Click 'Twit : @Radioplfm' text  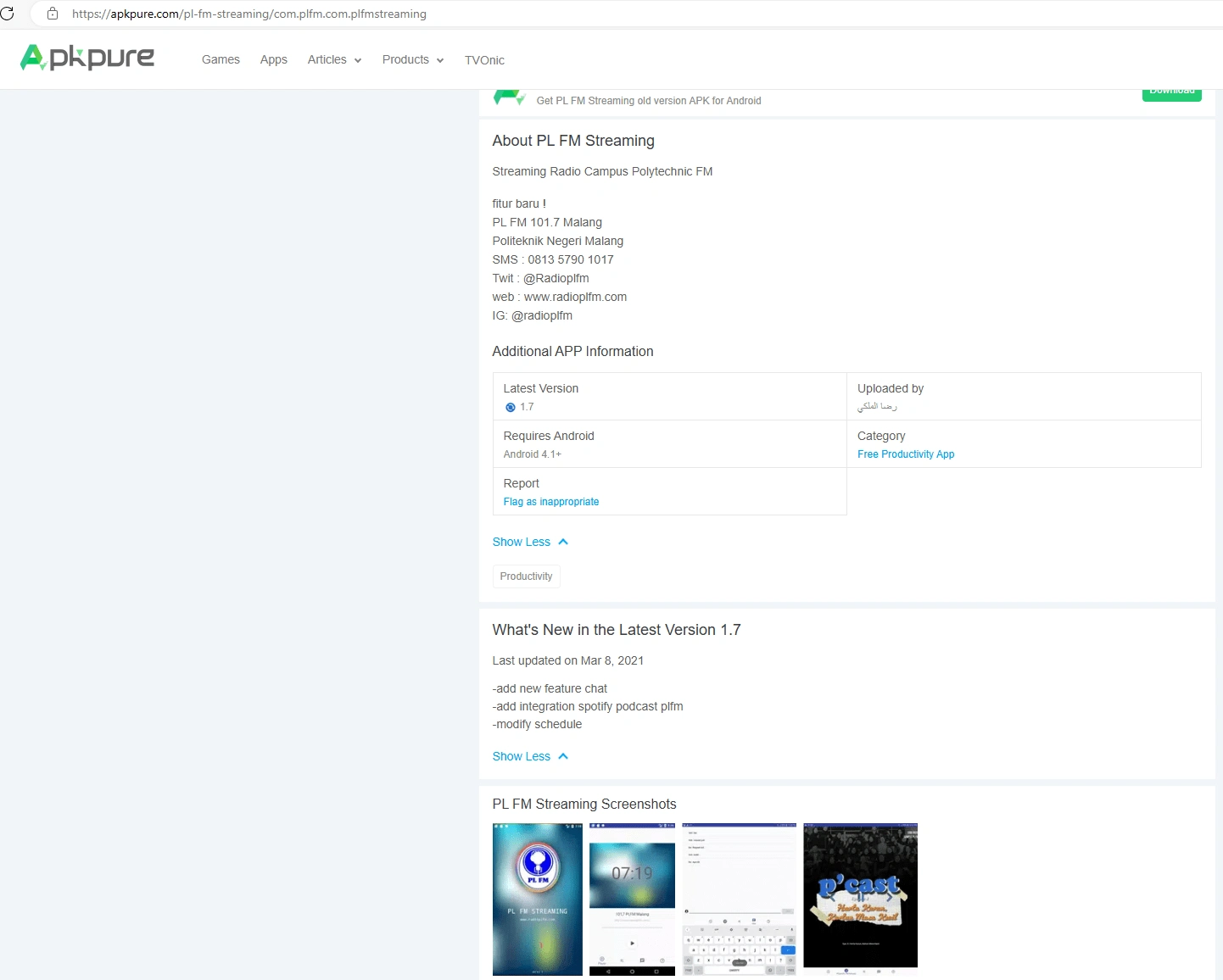coord(541,278)
